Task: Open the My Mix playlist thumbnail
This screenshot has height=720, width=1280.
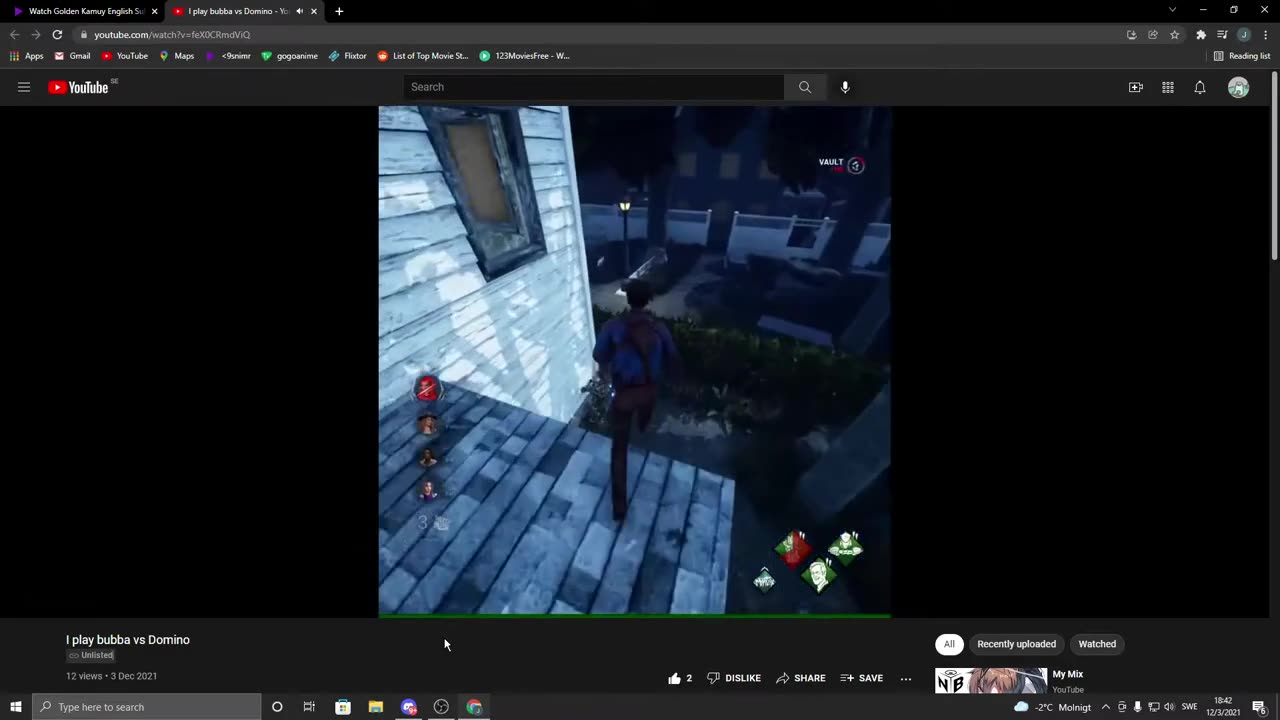Action: (x=991, y=681)
